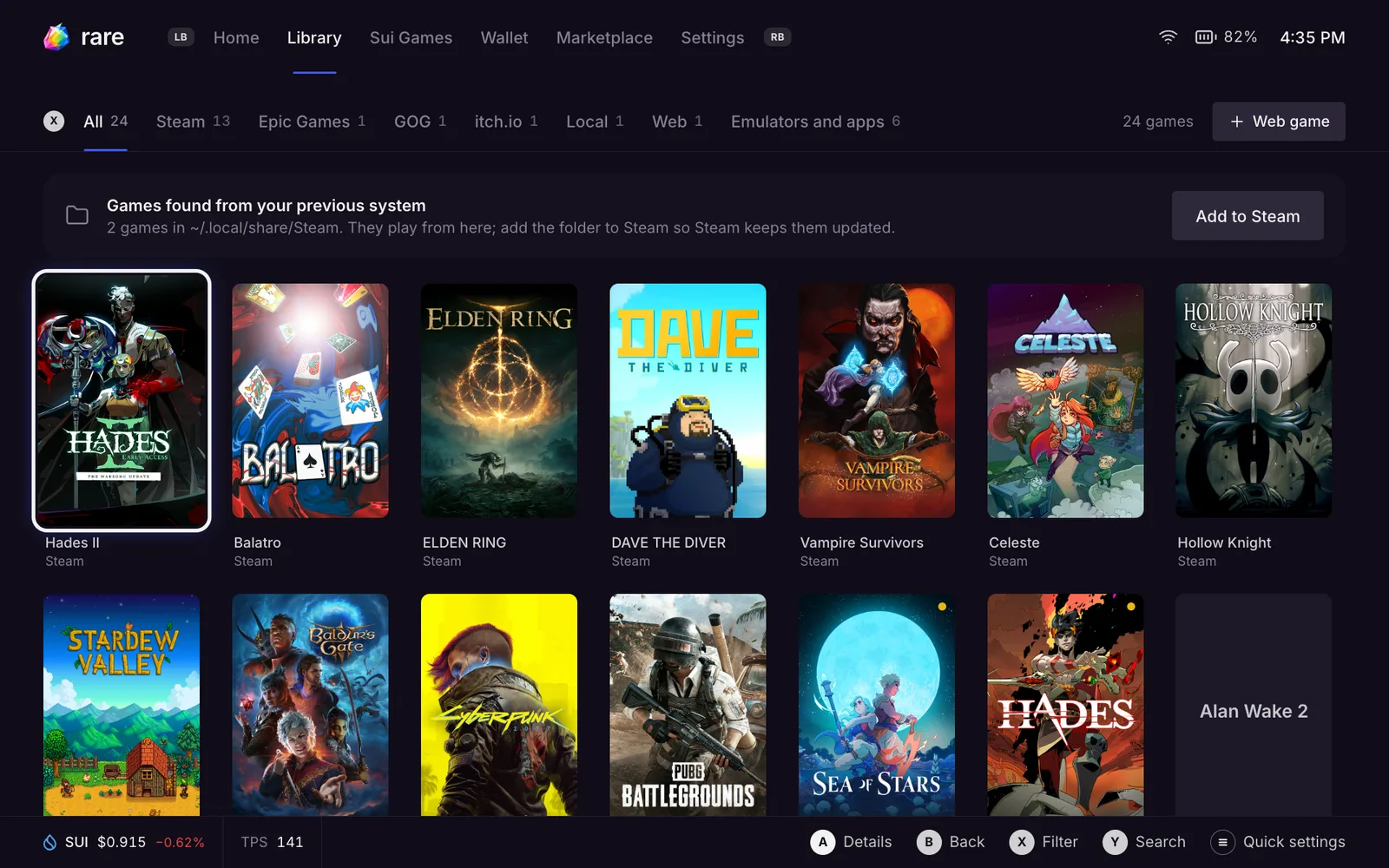Screen dimensions: 1389x868
Task: Open the Alan Wake 2 tile
Action: (1254, 705)
